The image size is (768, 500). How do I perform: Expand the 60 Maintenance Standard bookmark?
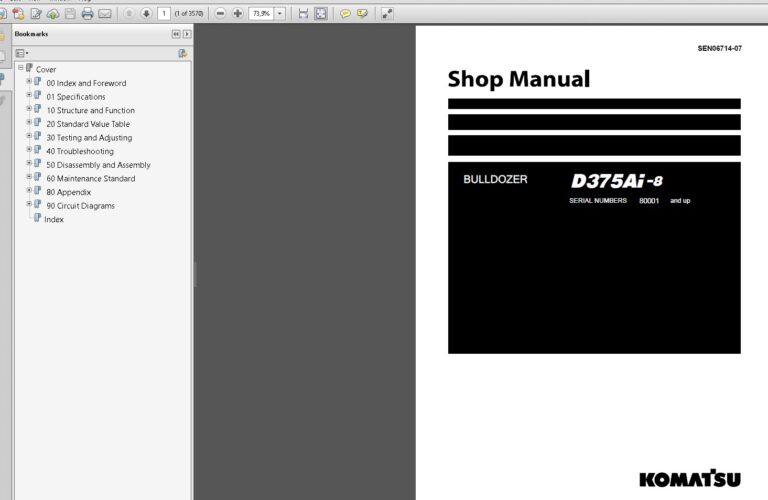(x=29, y=177)
